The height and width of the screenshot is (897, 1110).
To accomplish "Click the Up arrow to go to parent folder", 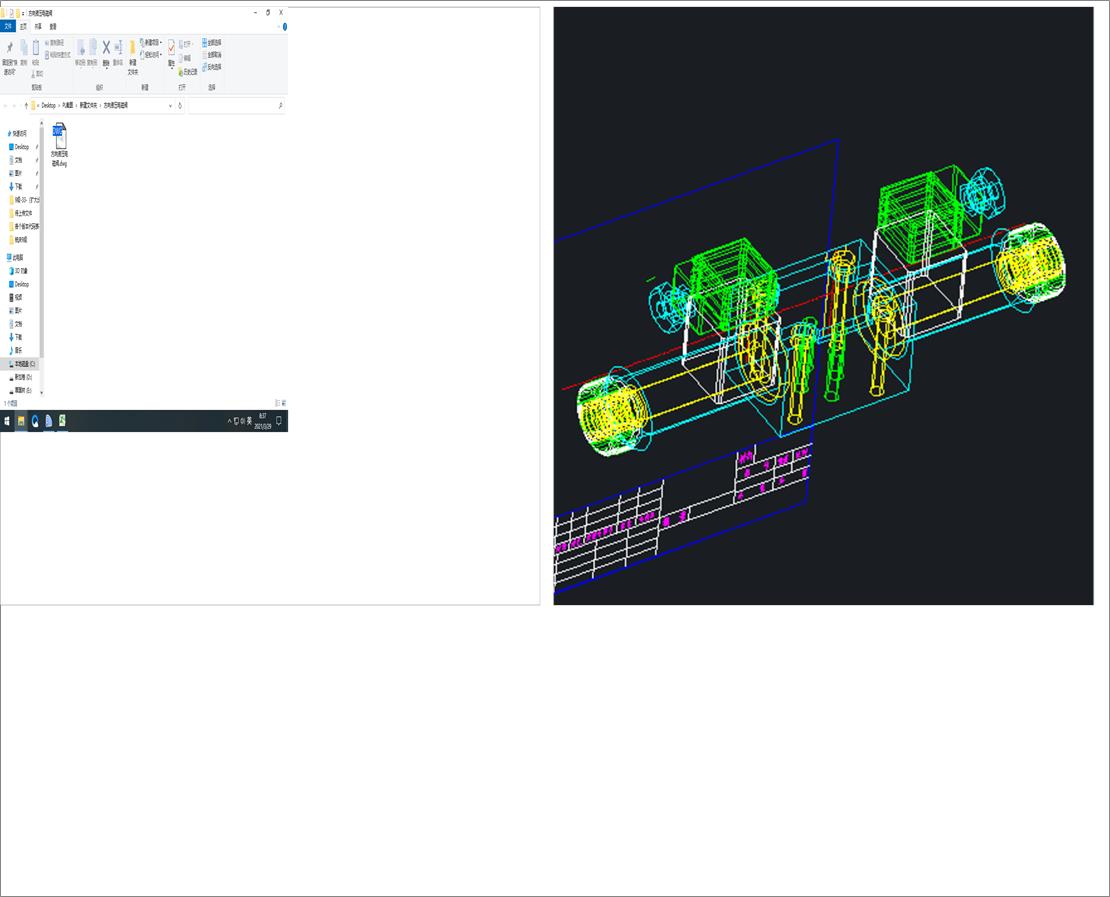I will click(x=26, y=105).
